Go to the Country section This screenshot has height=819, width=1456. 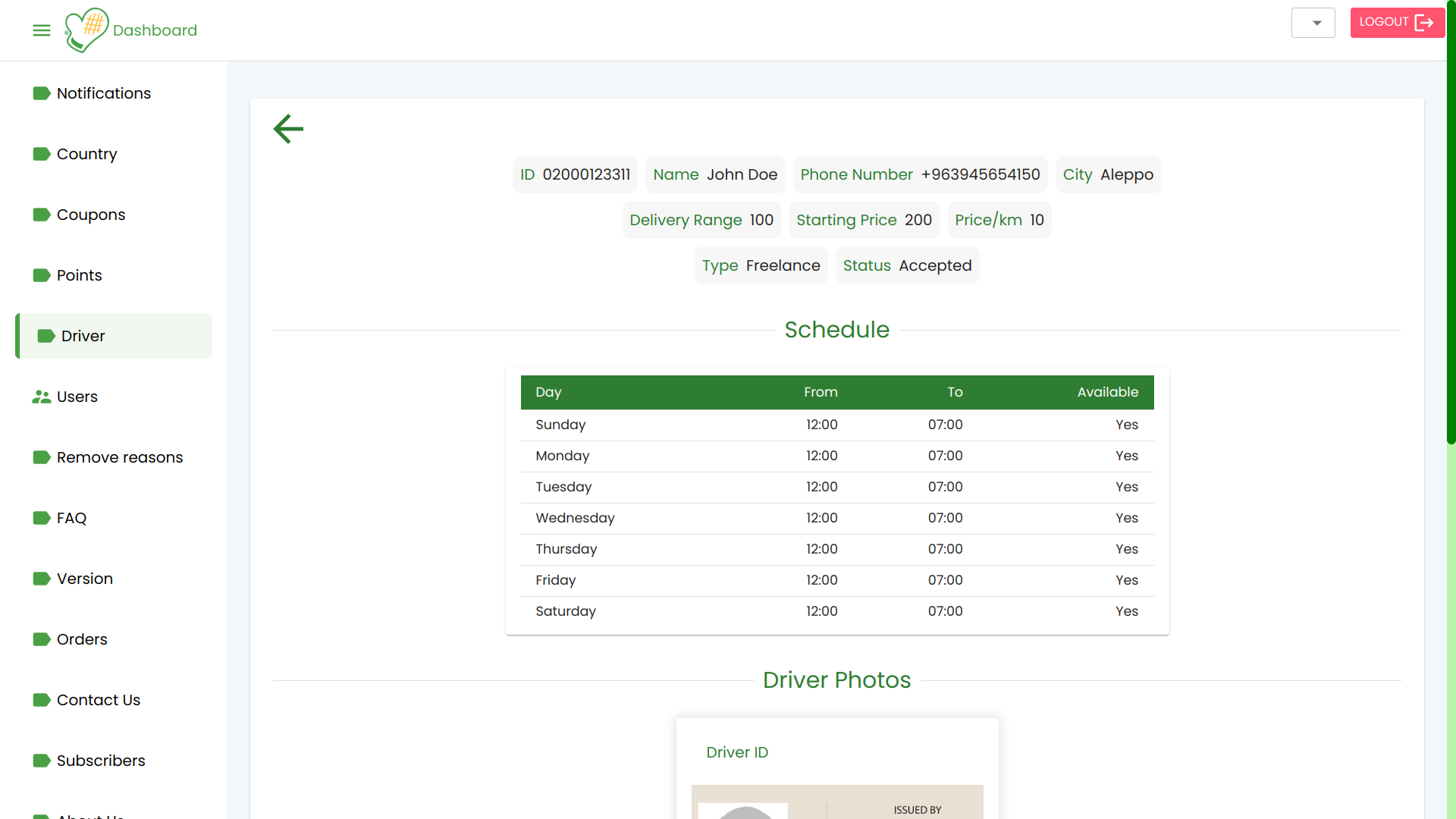pos(114,154)
